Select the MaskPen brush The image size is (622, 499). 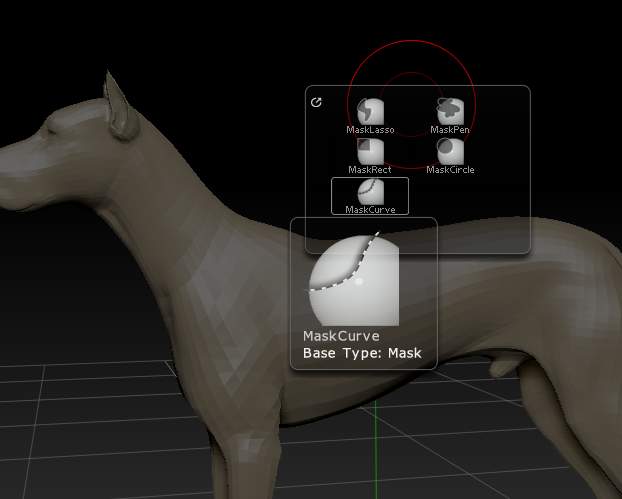[x=450, y=116]
